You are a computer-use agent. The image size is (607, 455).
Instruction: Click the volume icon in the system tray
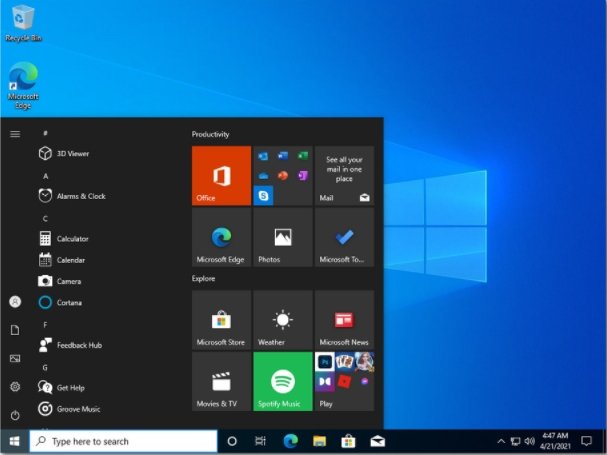pos(530,441)
